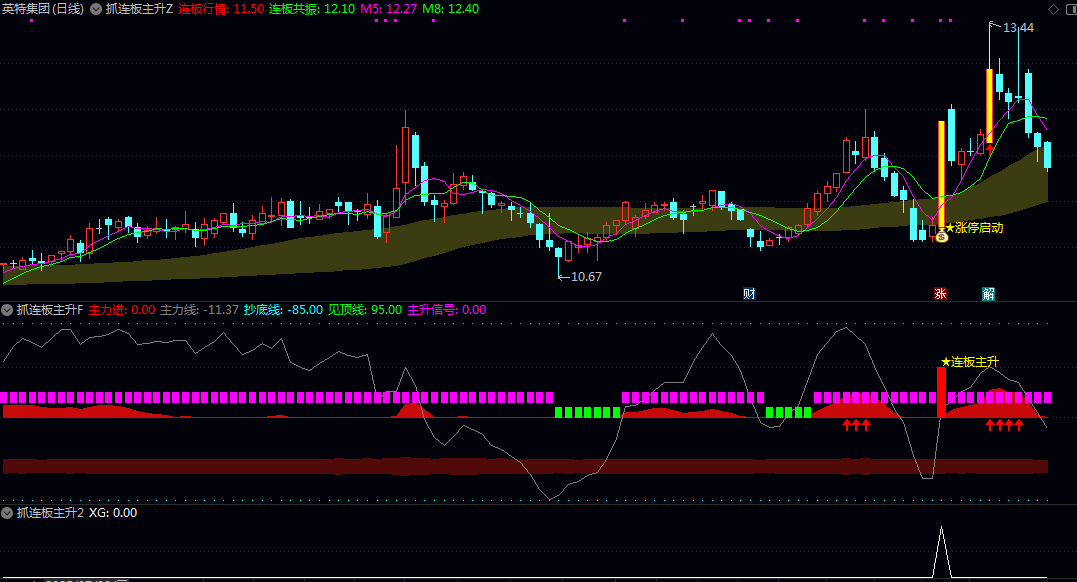Click the 财 financial event marker
1077x582 pixels.
point(749,294)
